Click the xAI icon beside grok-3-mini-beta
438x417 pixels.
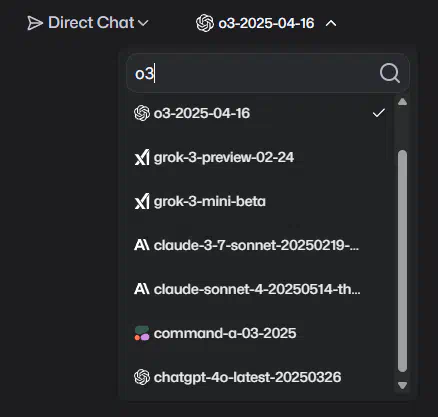pyautogui.click(x=142, y=201)
